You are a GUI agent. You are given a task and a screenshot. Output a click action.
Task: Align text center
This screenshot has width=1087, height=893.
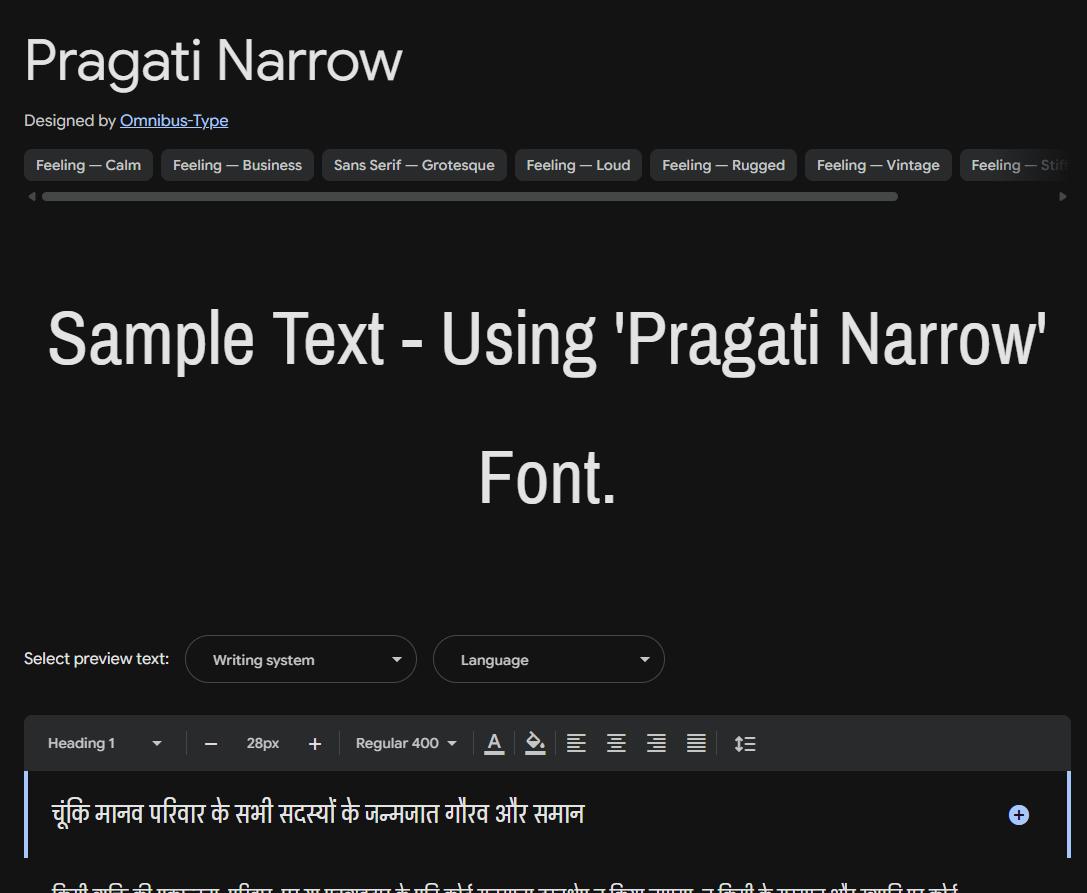[x=616, y=743]
